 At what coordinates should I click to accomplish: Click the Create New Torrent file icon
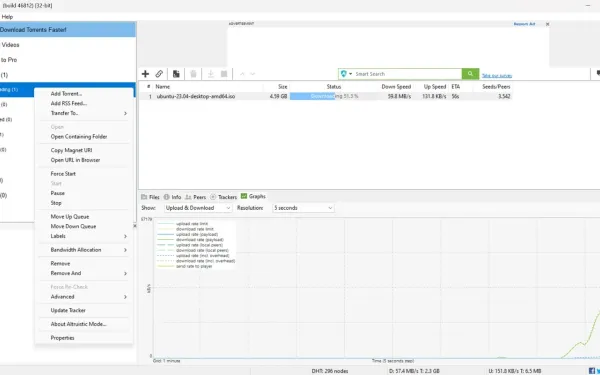coord(176,74)
